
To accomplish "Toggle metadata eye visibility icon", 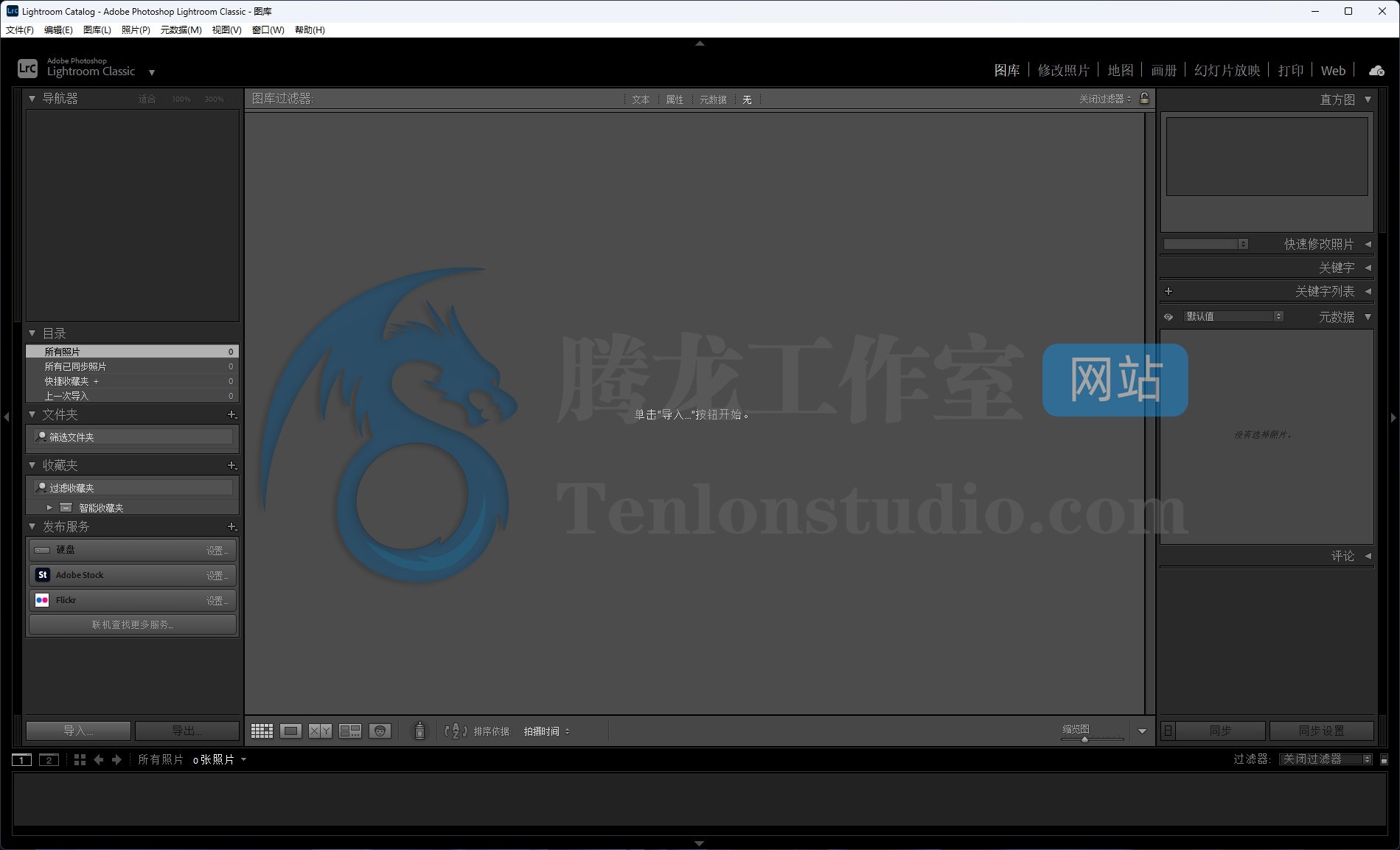I will click(1169, 317).
